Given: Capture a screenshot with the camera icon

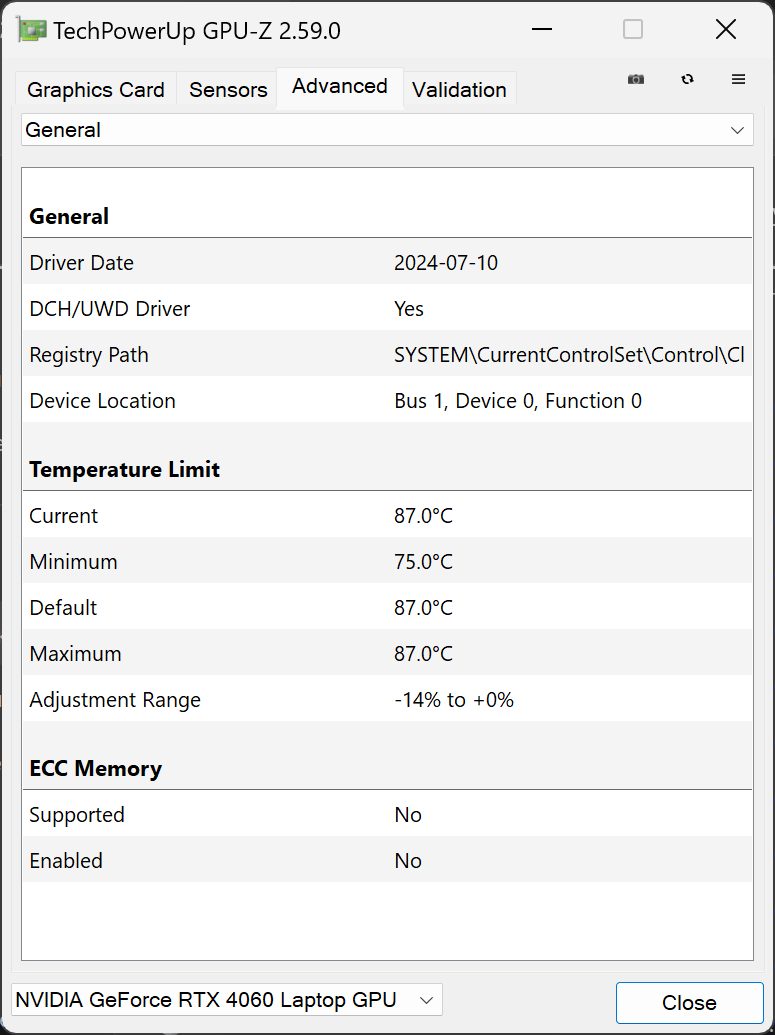Looking at the screenshot, I should [636, 79].
